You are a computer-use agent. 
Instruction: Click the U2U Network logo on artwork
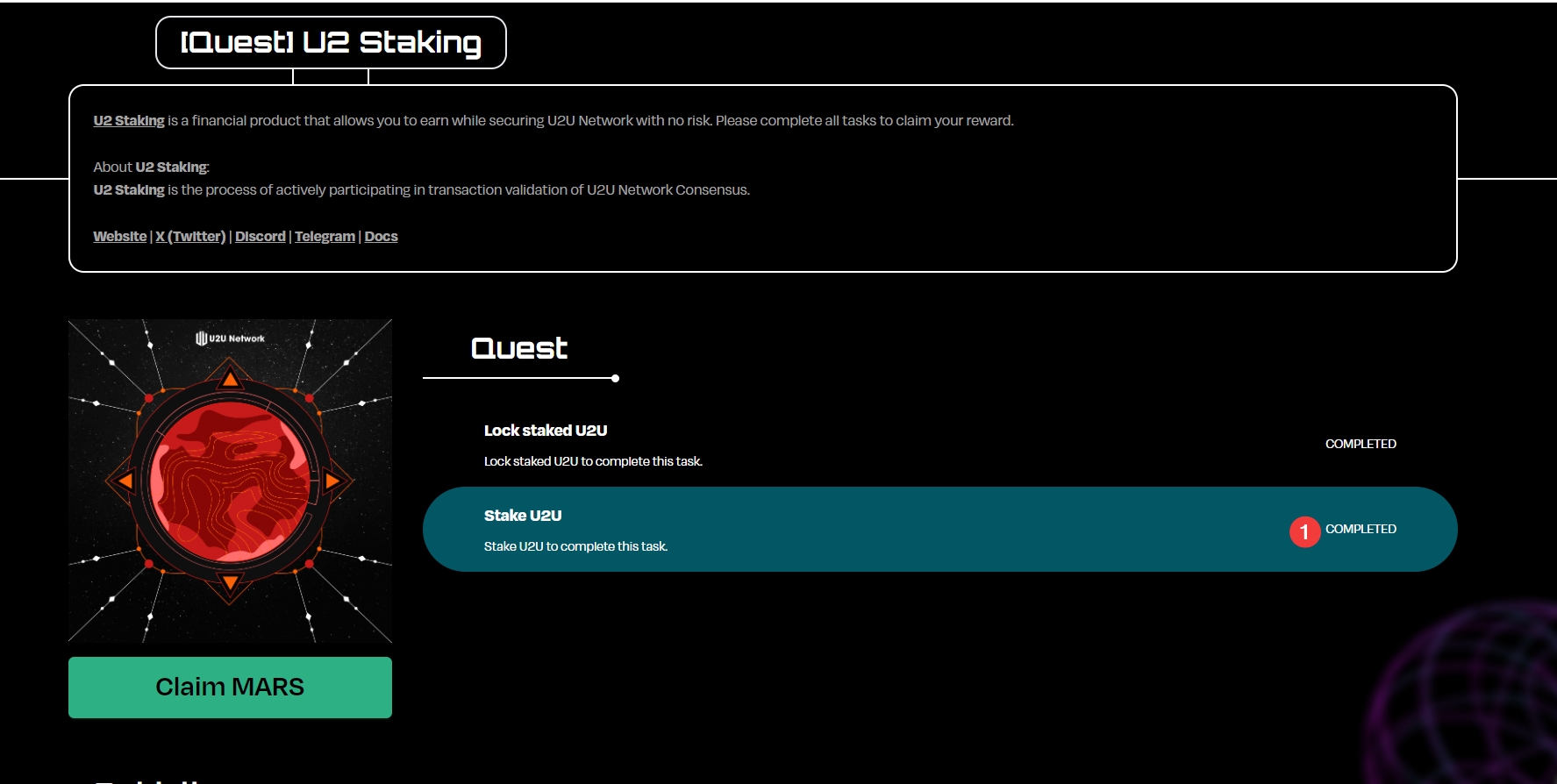click(230, 339)
